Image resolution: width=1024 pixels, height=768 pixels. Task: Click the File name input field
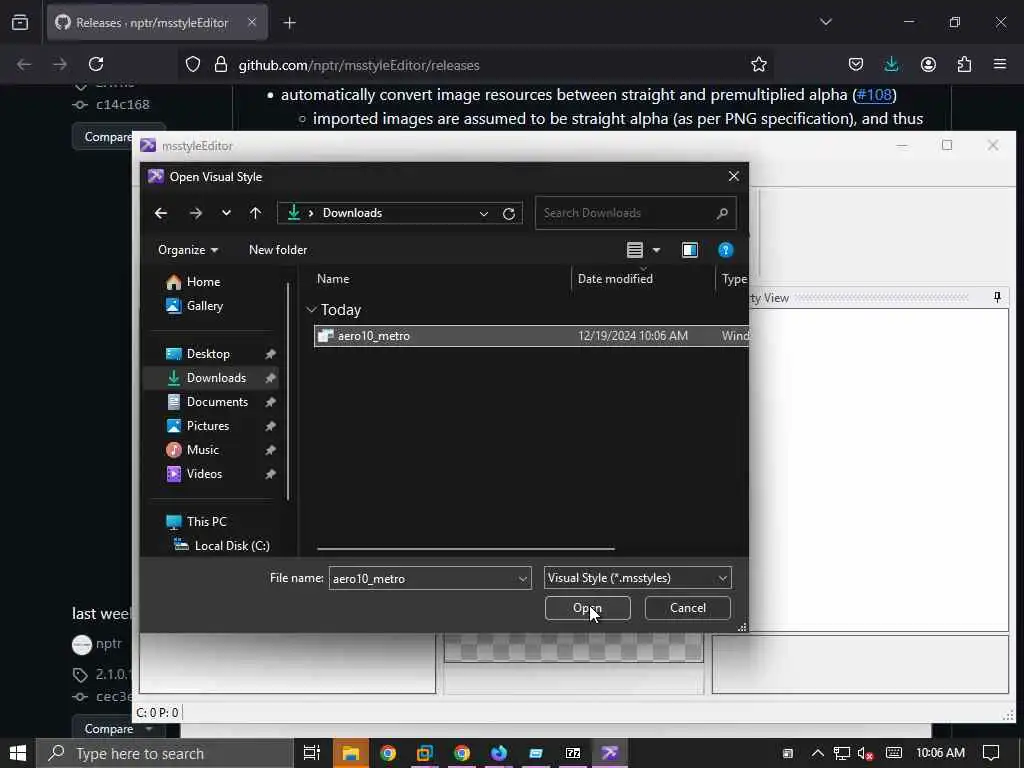[422, 579]
